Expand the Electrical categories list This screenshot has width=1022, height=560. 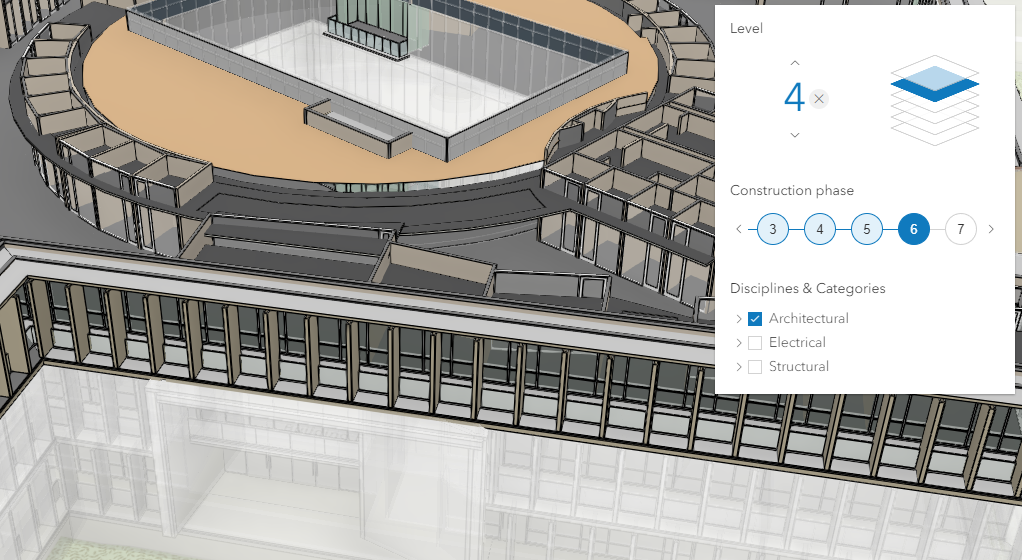point(739,343)
